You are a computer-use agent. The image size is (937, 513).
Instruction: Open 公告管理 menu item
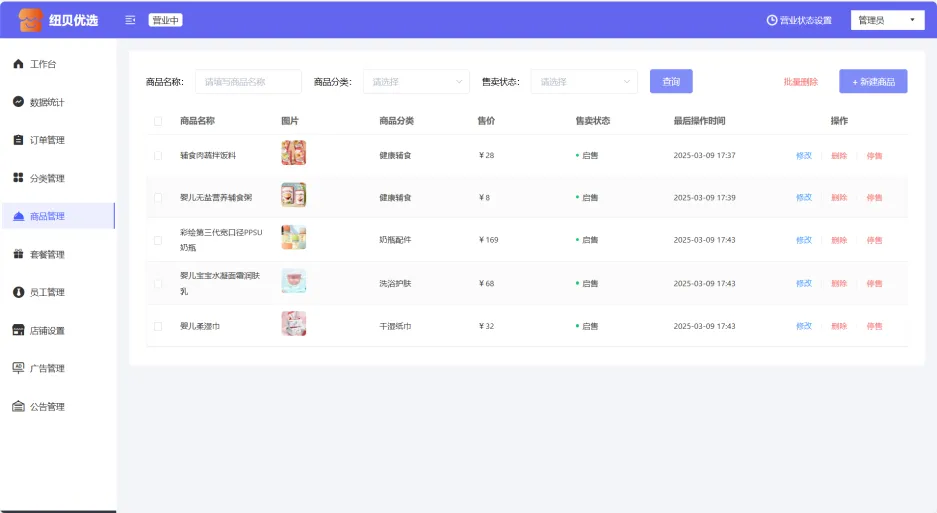point(47,406)
